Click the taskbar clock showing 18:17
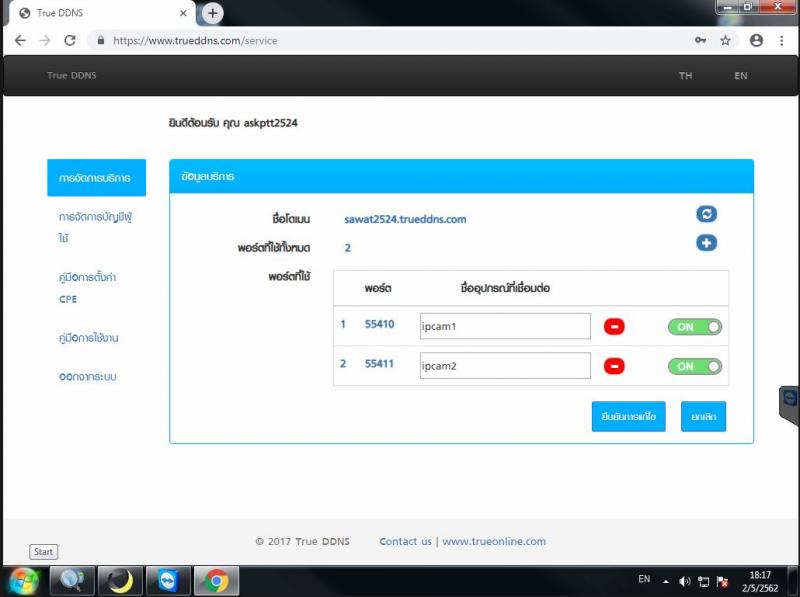The height and width of the screenshot is (597, 800). coord(760,581)
